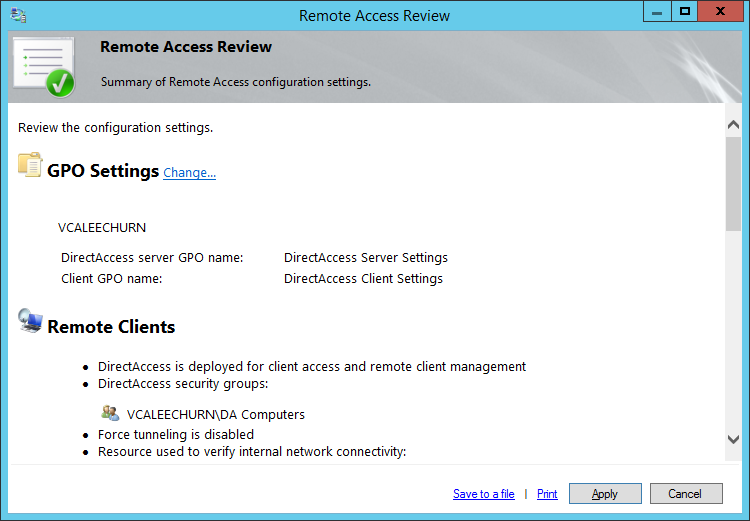Screen dimensions: 750x521
Task: Minimize the Remote Access Review window
Action: click(x=657, y=11)
